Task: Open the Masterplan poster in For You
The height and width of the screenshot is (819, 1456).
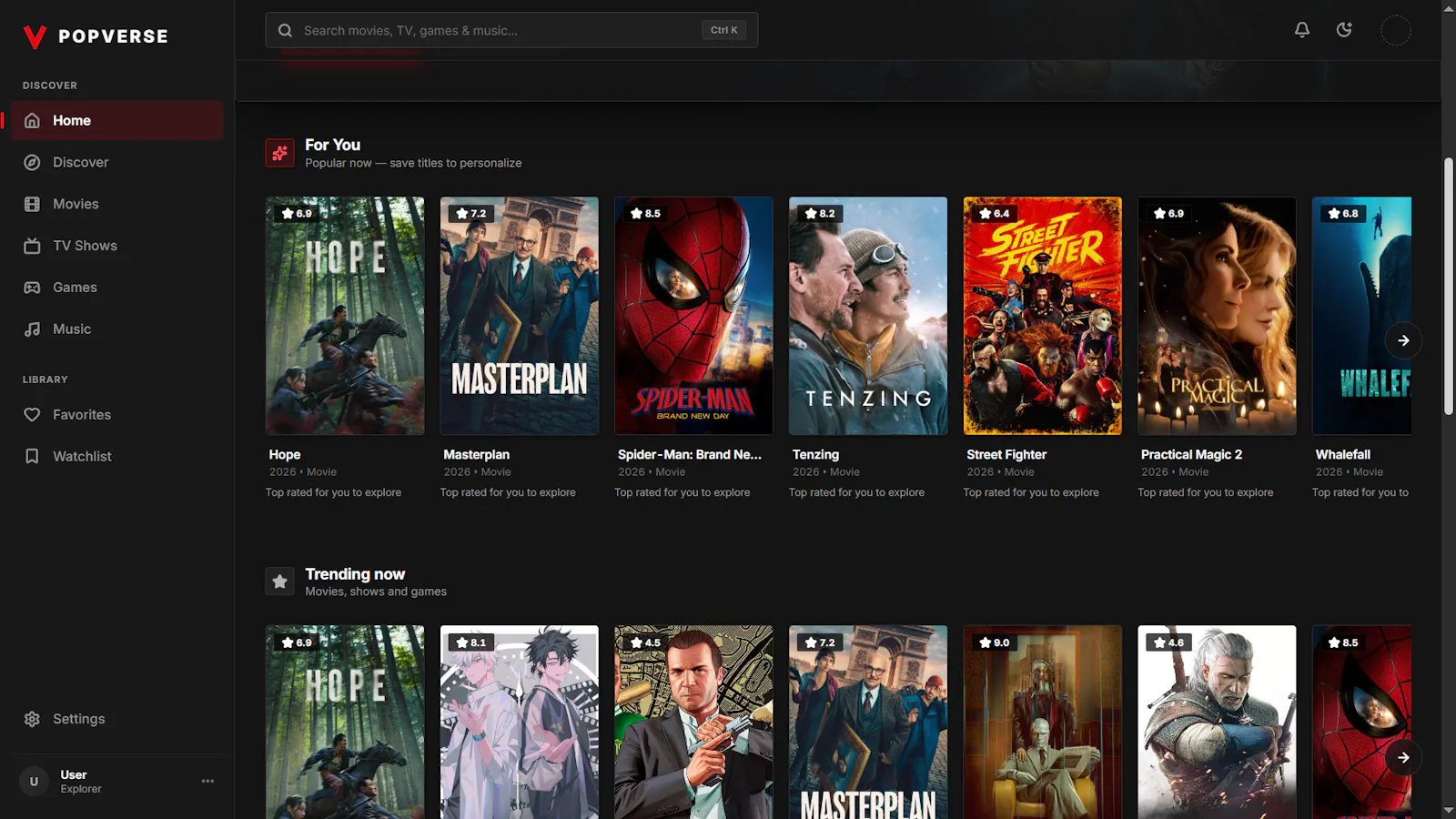Action: [520, 316]
